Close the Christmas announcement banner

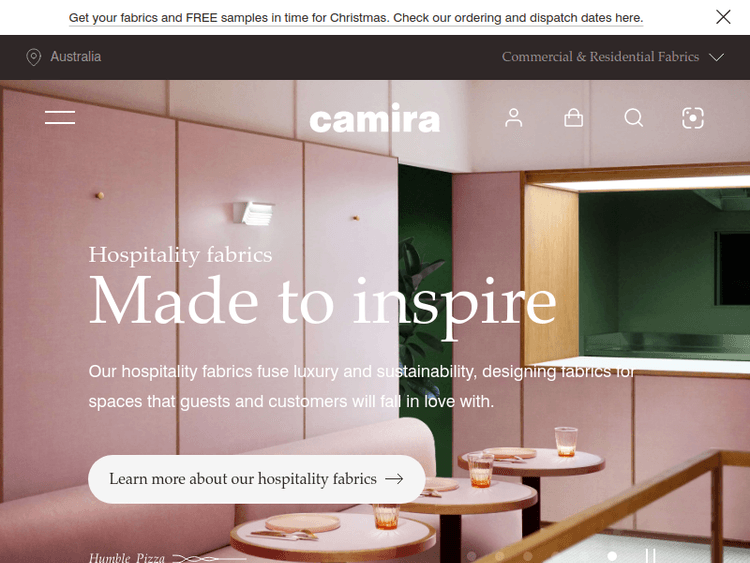click(723, 17)
